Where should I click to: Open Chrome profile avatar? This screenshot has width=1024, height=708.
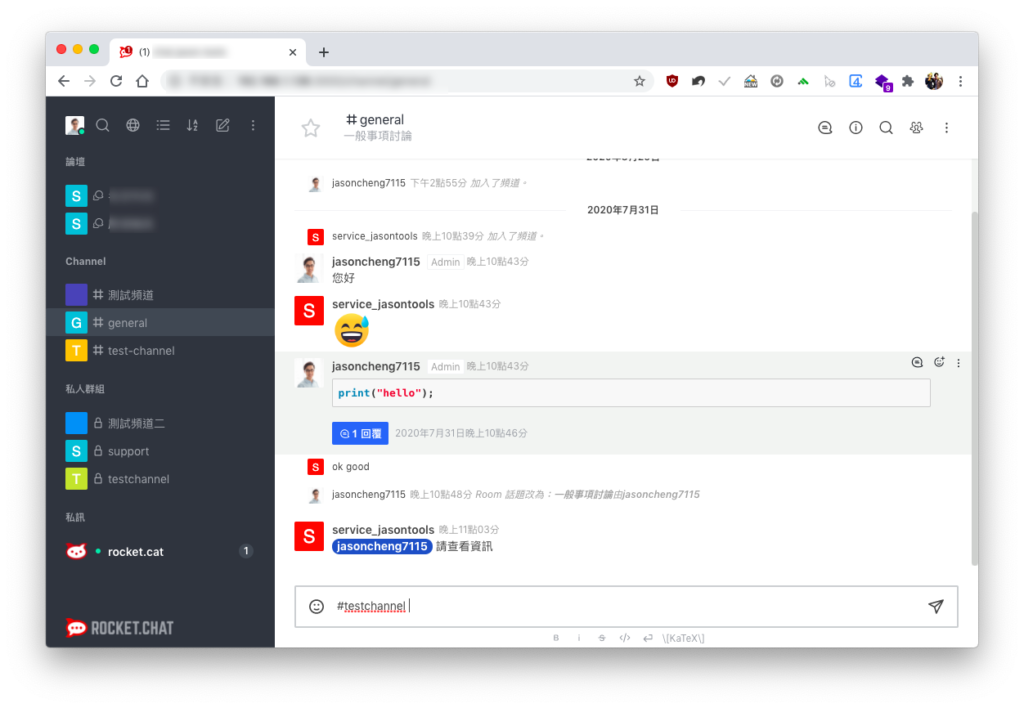tap(934, 81)
